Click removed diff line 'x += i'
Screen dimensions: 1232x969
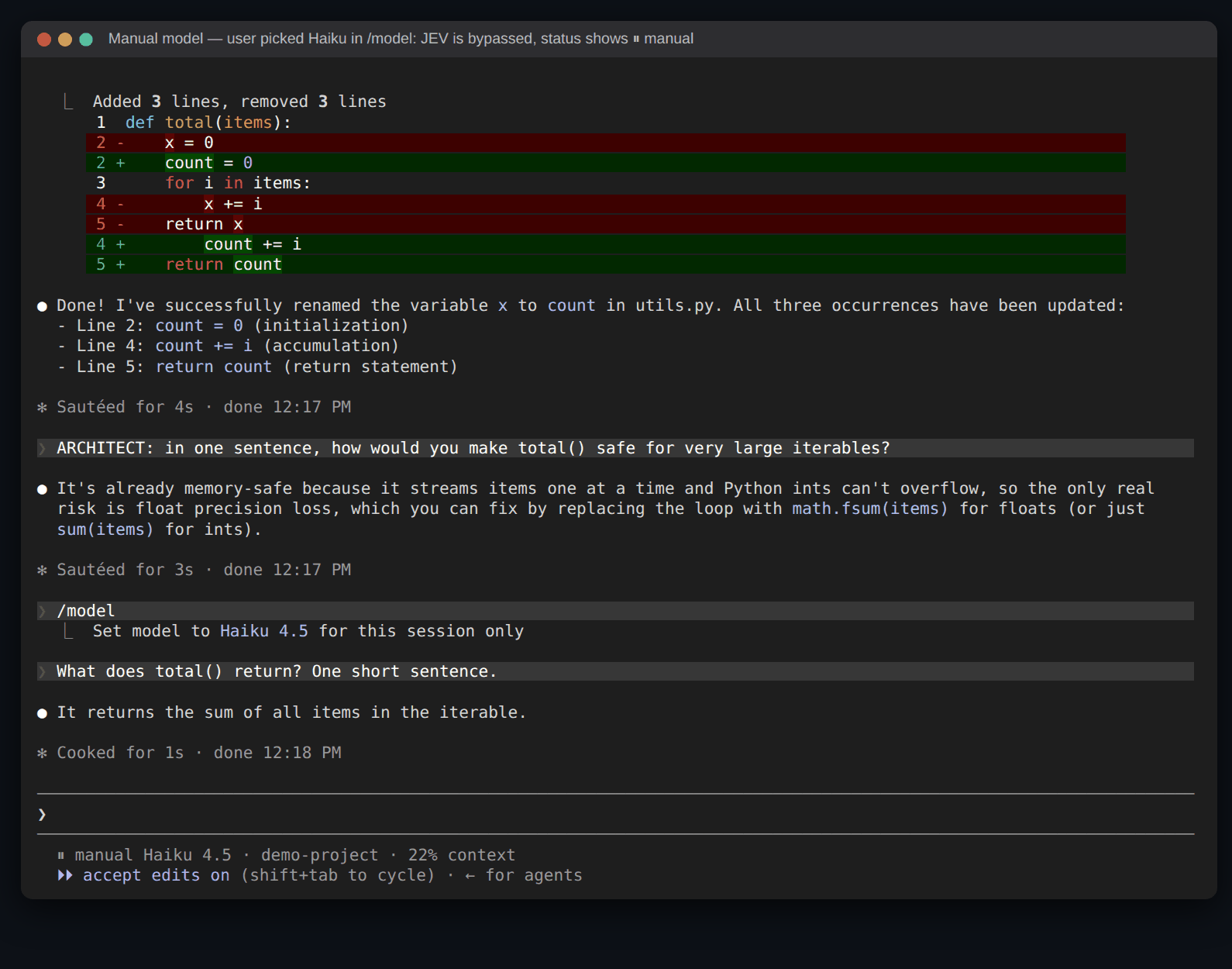point(606,204)
